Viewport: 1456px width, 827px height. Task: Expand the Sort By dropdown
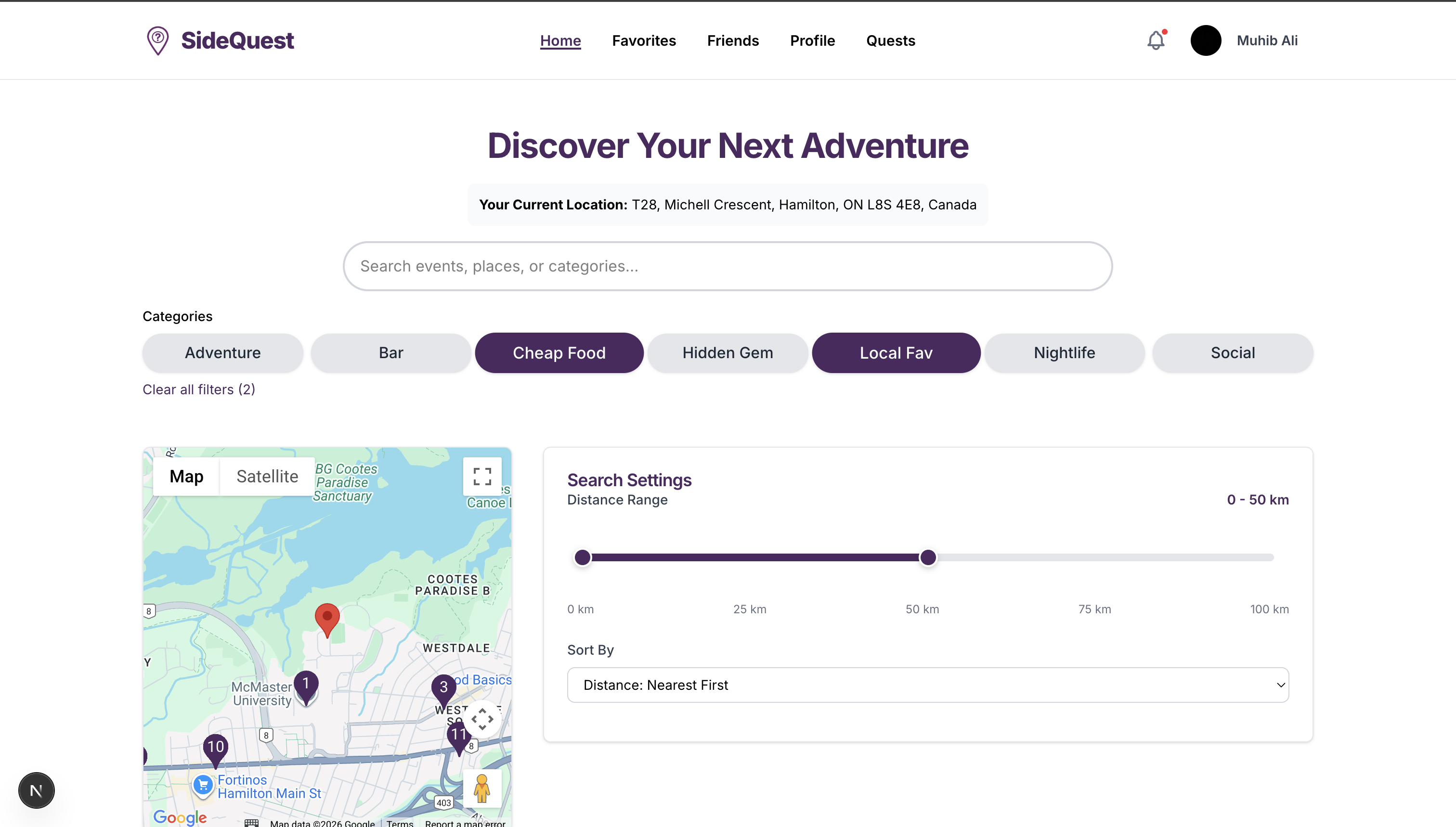[x=928, y=685]
